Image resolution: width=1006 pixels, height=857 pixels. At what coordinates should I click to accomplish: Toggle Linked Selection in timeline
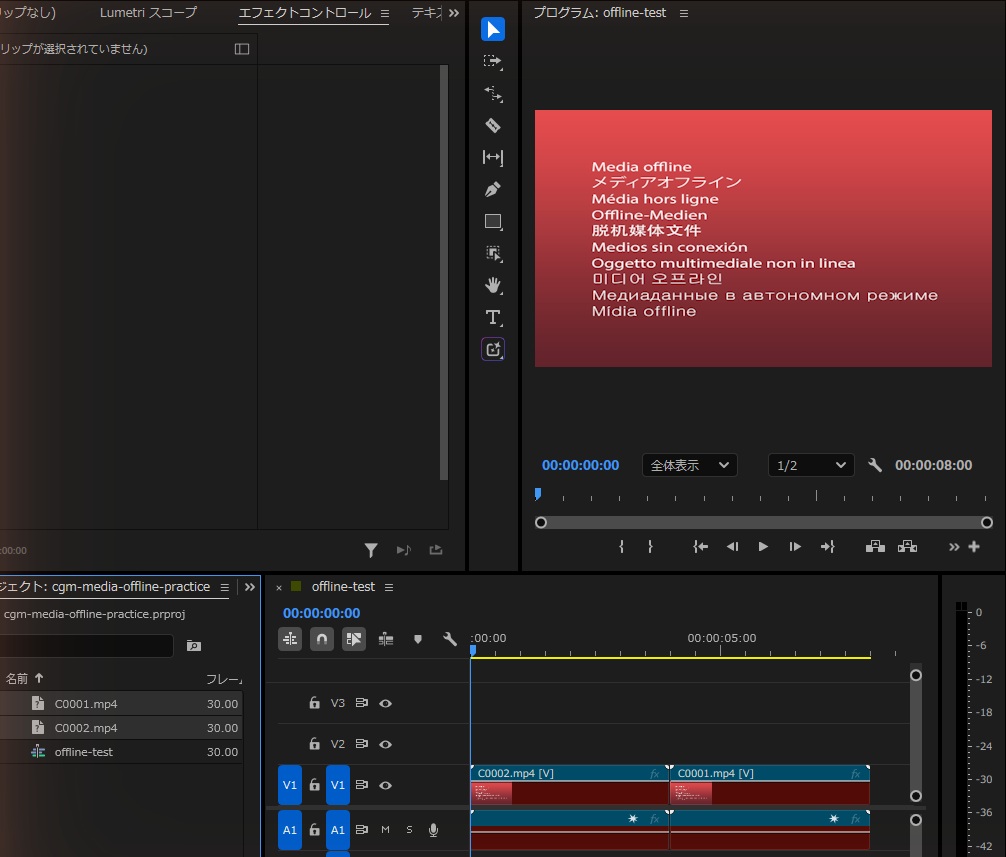(354, 639)
